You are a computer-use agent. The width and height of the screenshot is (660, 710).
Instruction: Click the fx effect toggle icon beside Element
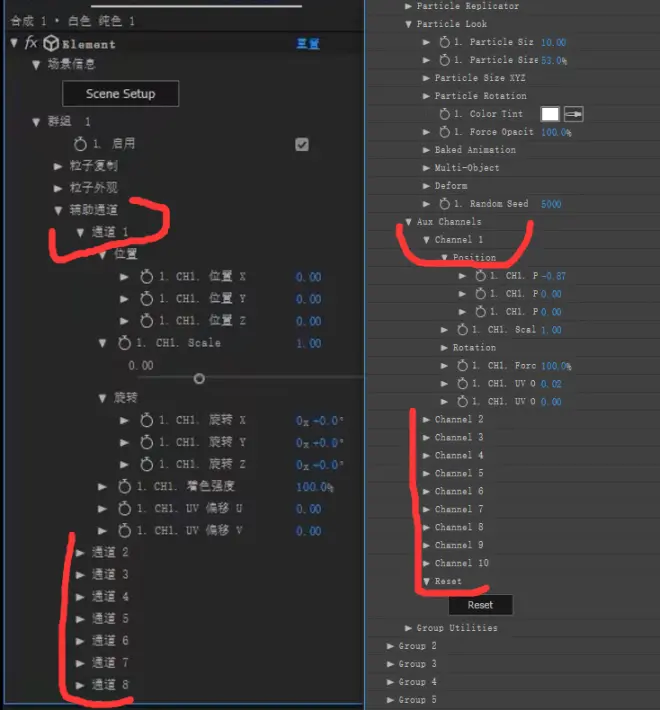pyautogui.click(x=31, y=43)
